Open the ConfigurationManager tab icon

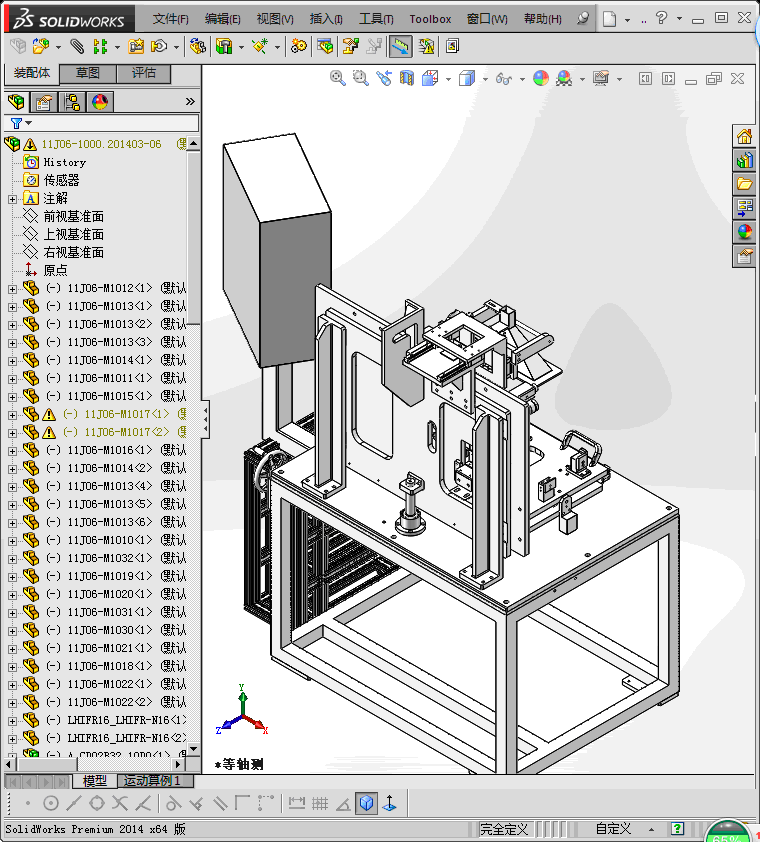tap(71, 101)
